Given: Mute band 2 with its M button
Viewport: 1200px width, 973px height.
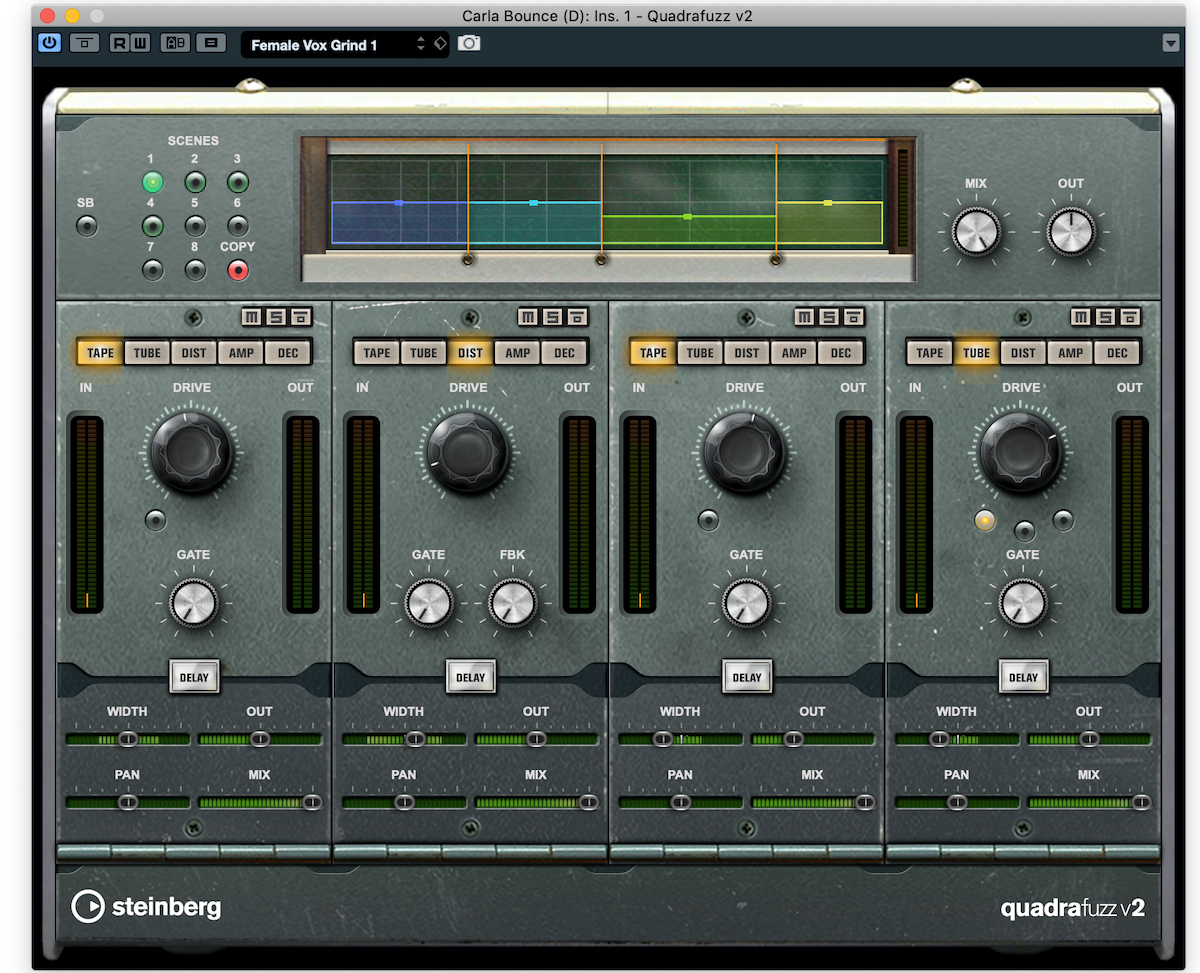Looking at the screenshot, I should 528,317.
